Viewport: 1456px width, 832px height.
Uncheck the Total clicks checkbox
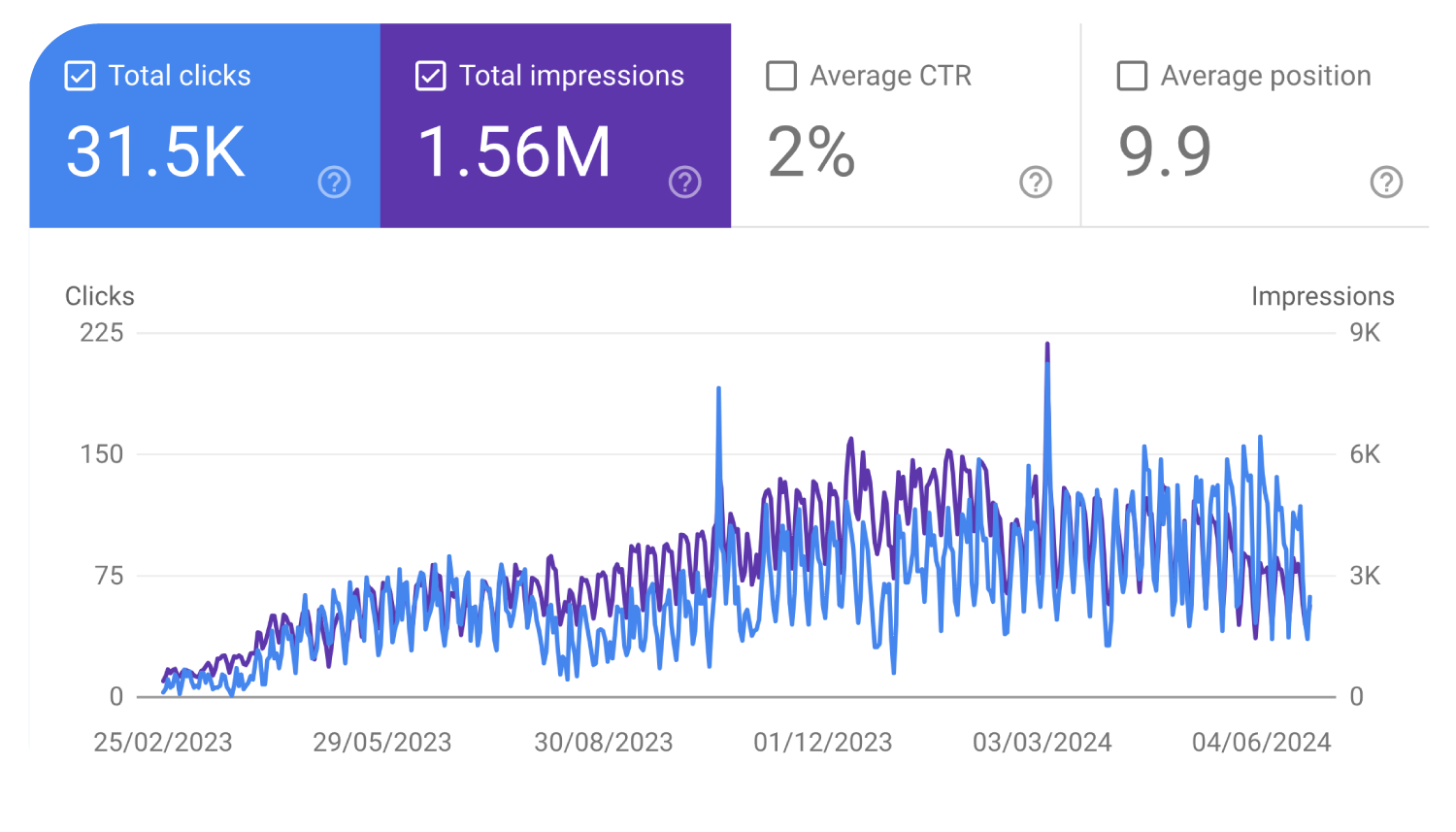(x=80, y=76)
